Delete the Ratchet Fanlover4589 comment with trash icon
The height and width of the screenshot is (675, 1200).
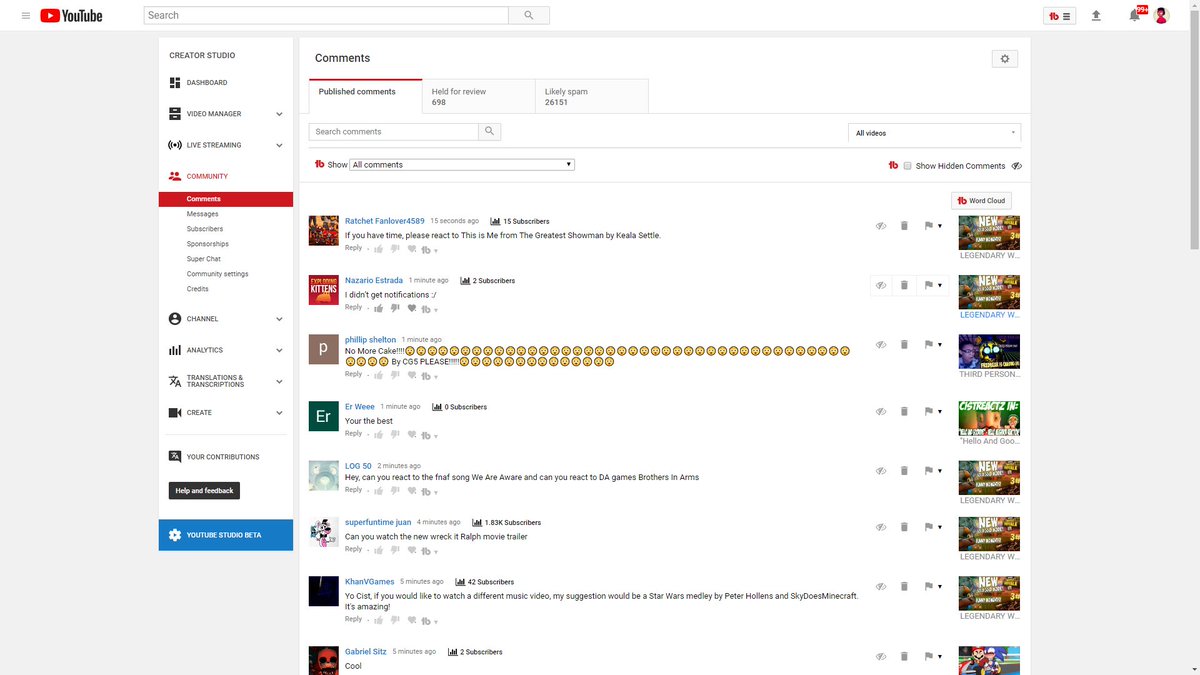coord(904,226)
